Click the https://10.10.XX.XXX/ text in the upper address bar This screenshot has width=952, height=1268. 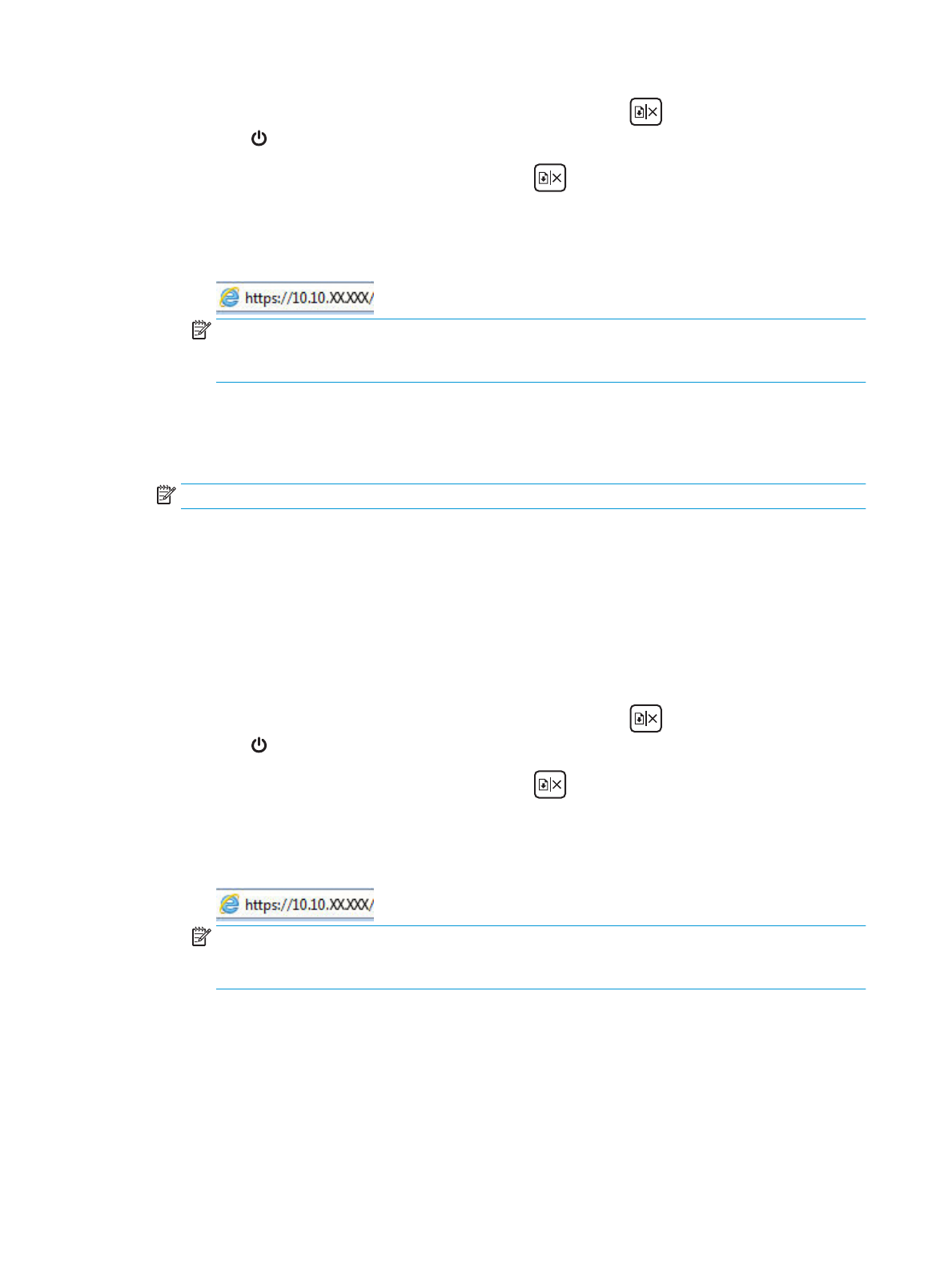pyautogui.click(x=309, y=298)
